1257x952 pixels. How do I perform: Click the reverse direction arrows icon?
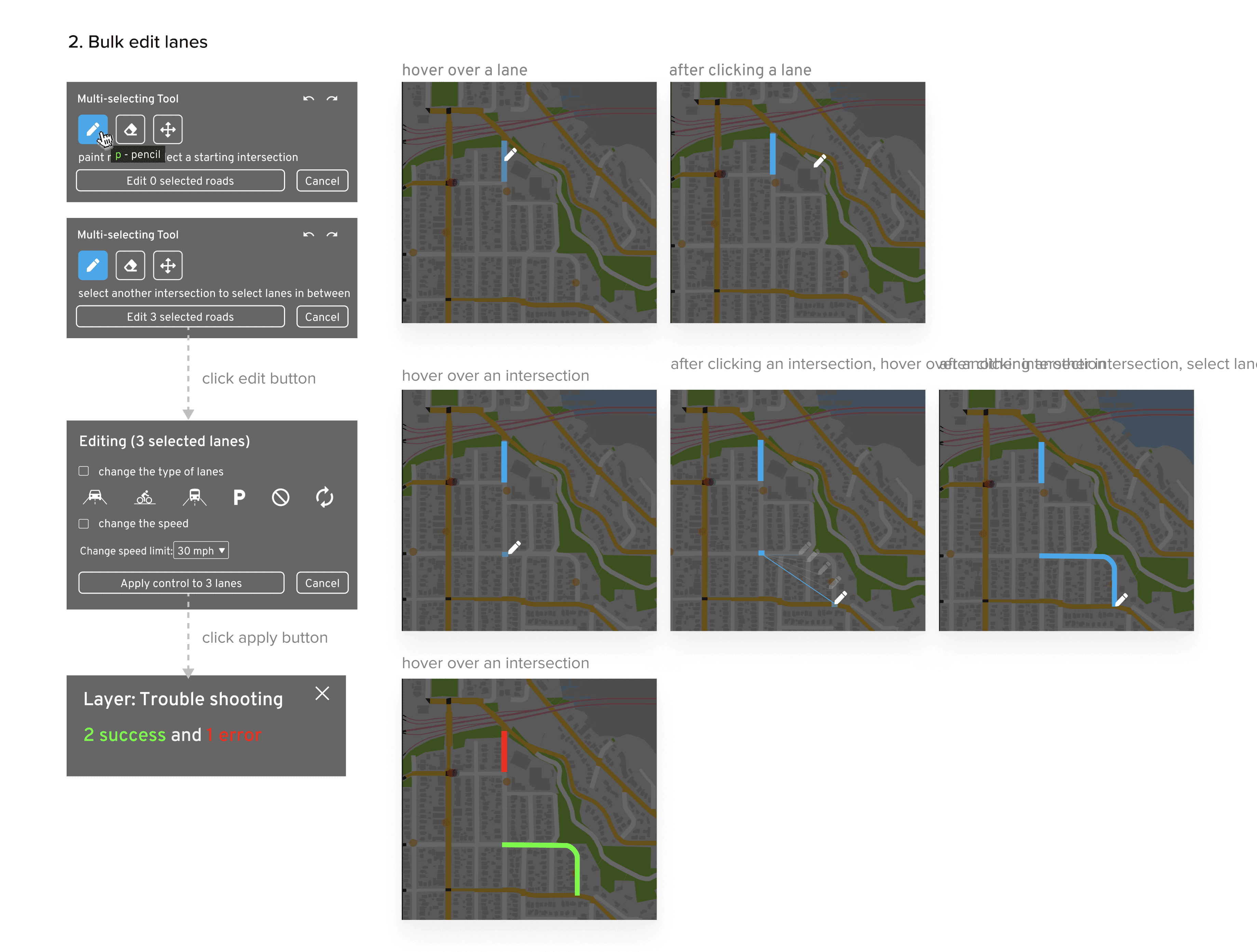324,498
